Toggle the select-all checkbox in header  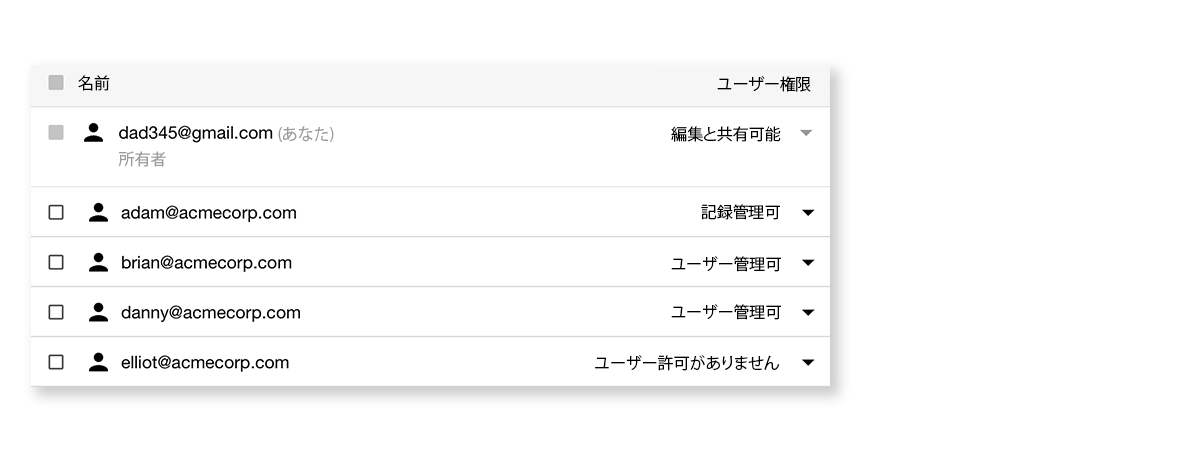(x=56, y=83)
